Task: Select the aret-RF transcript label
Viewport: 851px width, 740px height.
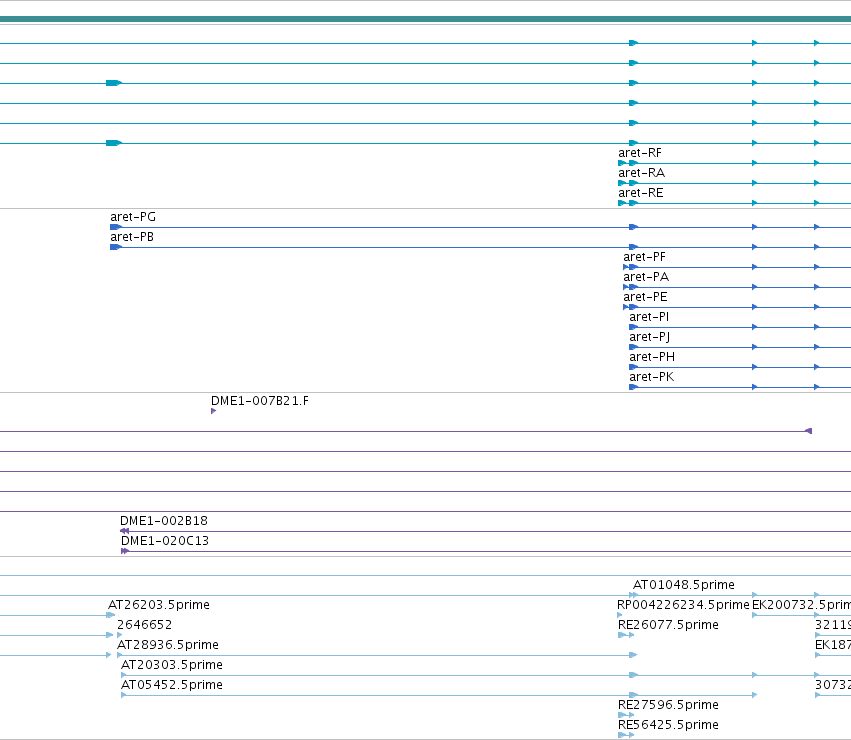Action: click(640, 153)
